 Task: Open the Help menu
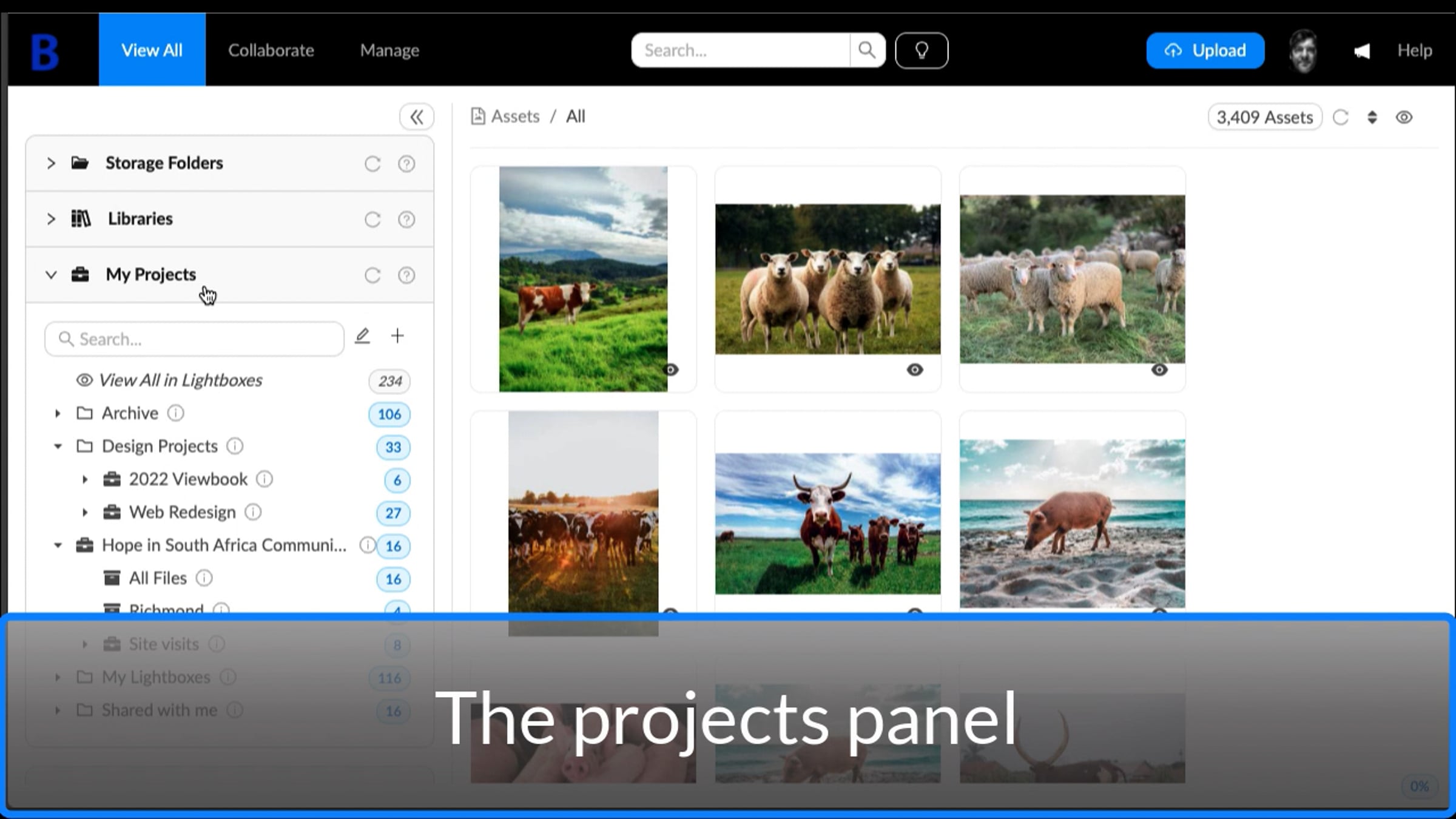1415,50
